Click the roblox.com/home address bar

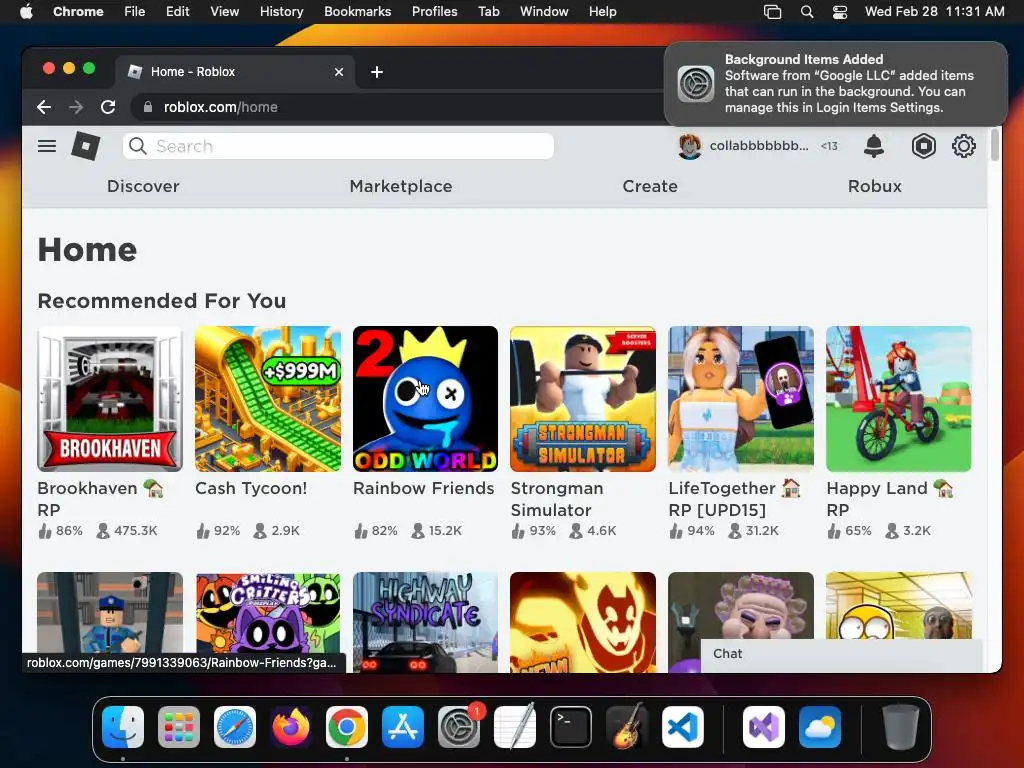coord(397,107)
